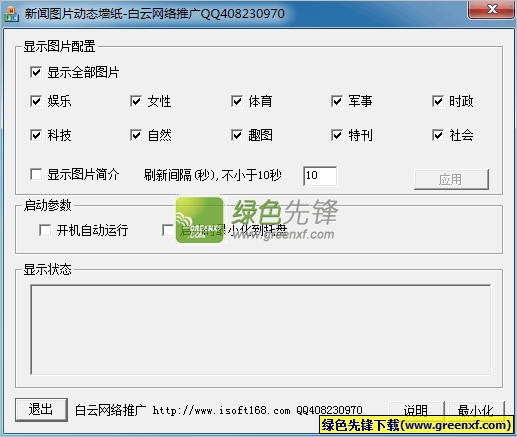Click the 应用 apply button
Image resolution: width=517 pixels, height=437 pixels.
click(x=451, y=179)
